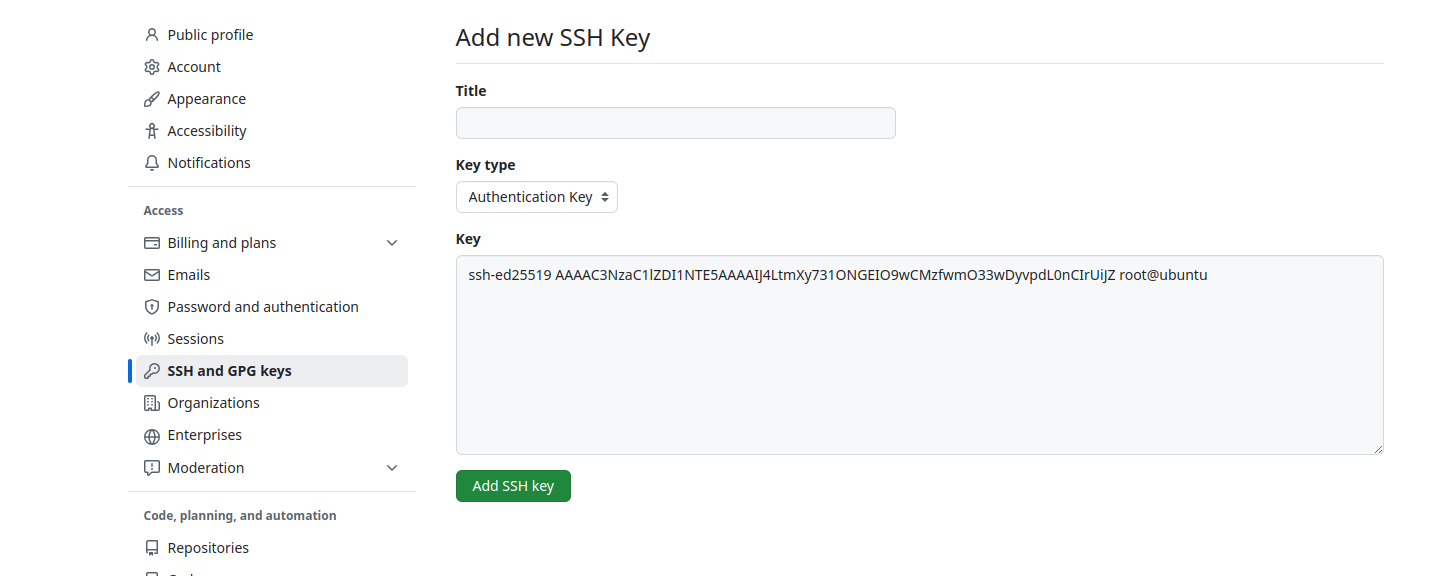Click the Notifications bell icon
The image size is (1456, 576).
pos(152,163)
